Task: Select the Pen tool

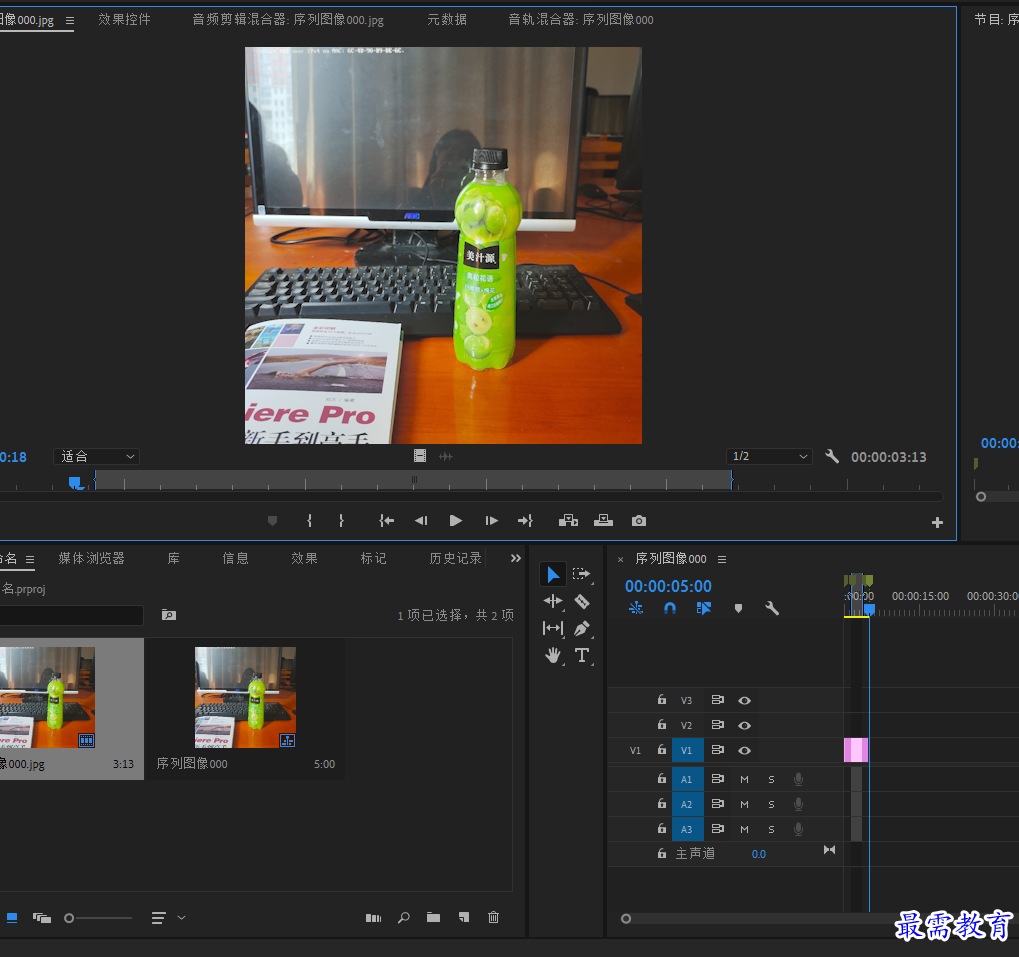Action: (x=582, y=628)
